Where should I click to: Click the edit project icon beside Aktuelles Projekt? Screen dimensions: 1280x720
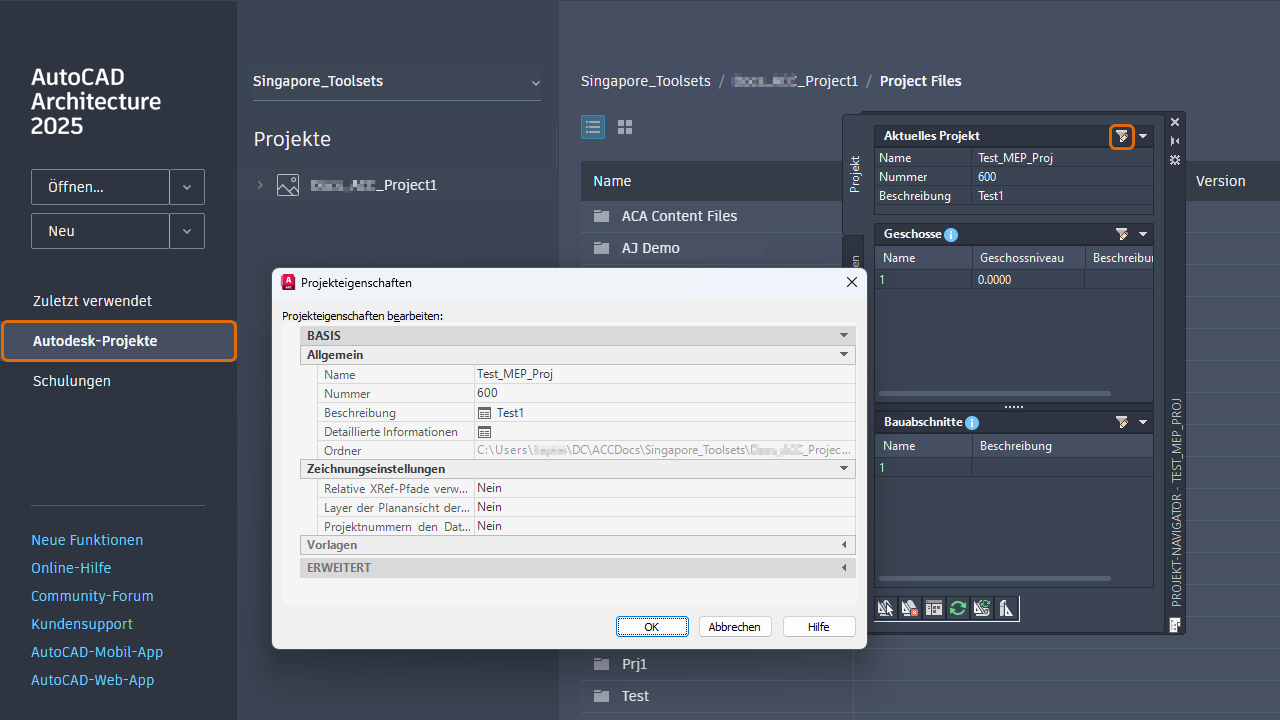1122,136
